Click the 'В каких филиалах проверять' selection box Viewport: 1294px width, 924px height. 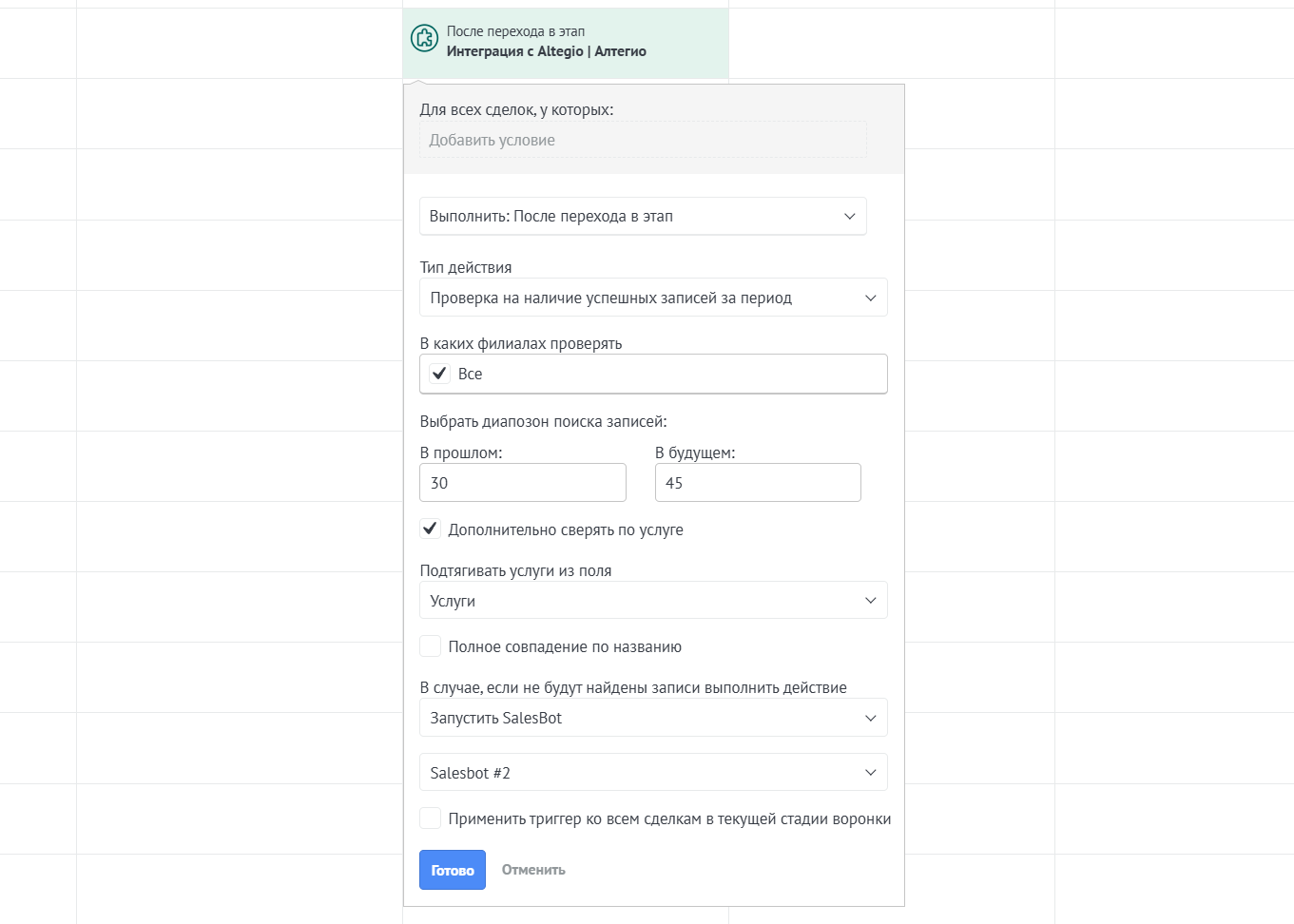click(653, 374)
